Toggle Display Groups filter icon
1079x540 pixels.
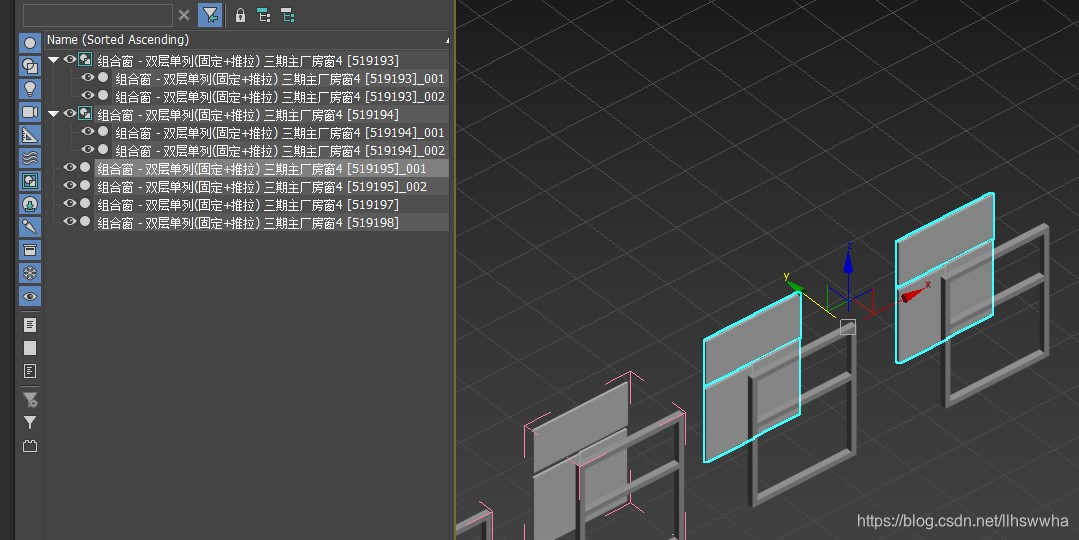(30, 181)
